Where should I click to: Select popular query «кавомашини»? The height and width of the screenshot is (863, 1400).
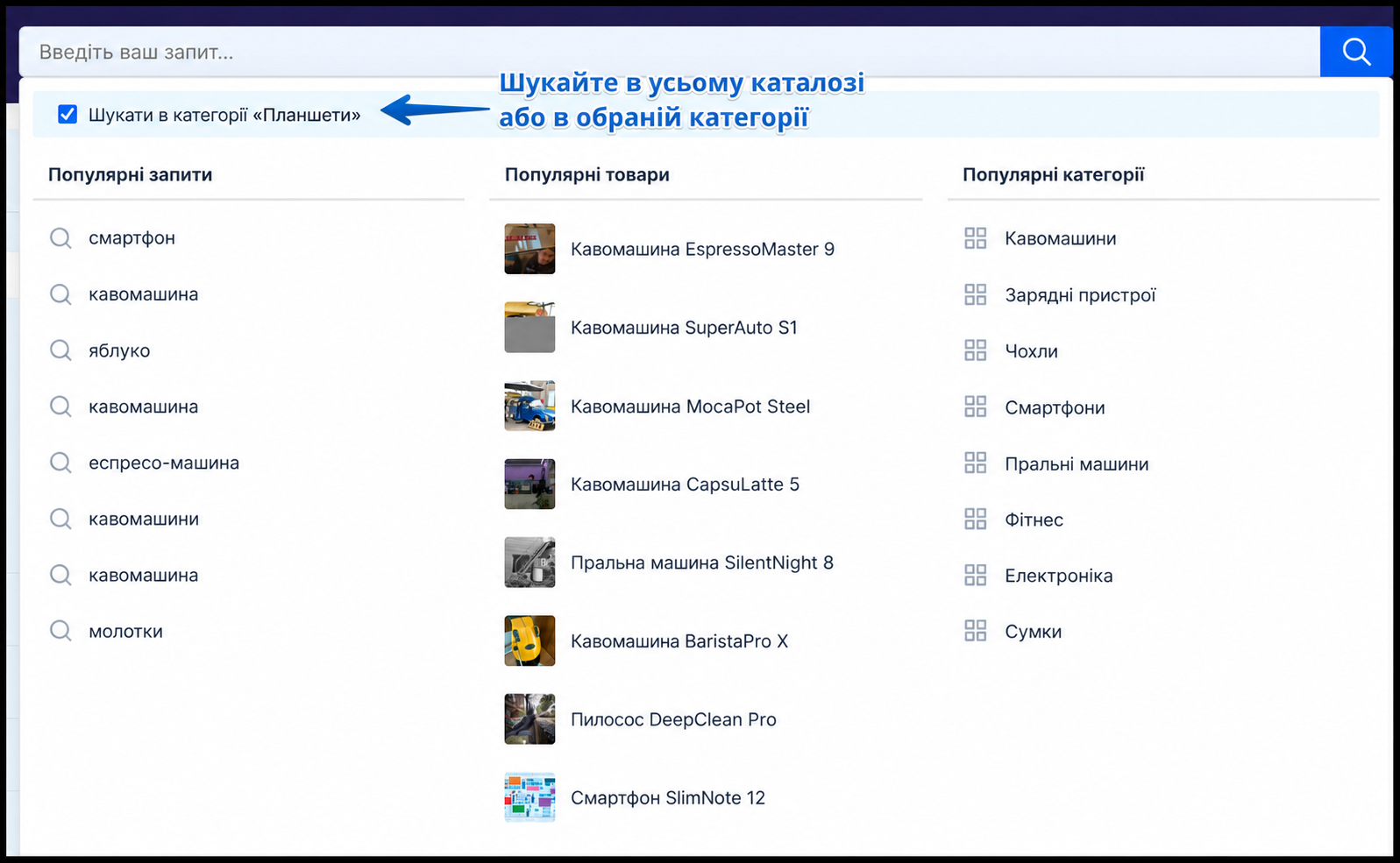pyautogui.click(x=144, y=519)
